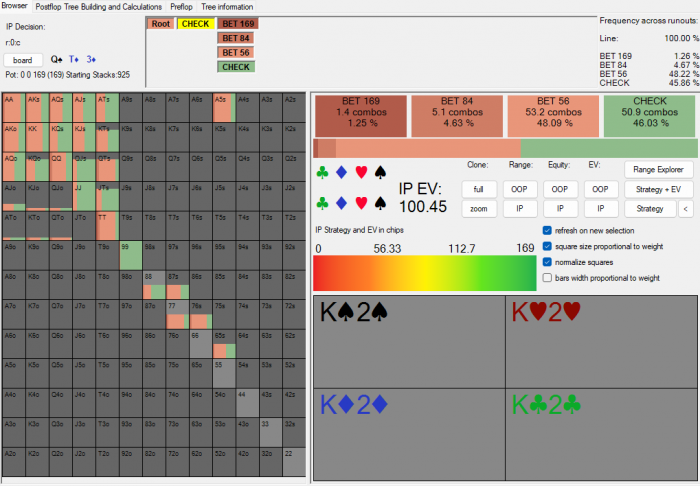Uncheck 'refresh on new selection' checkbox
This screenshot has width=700, height=486.
[547, 230]
